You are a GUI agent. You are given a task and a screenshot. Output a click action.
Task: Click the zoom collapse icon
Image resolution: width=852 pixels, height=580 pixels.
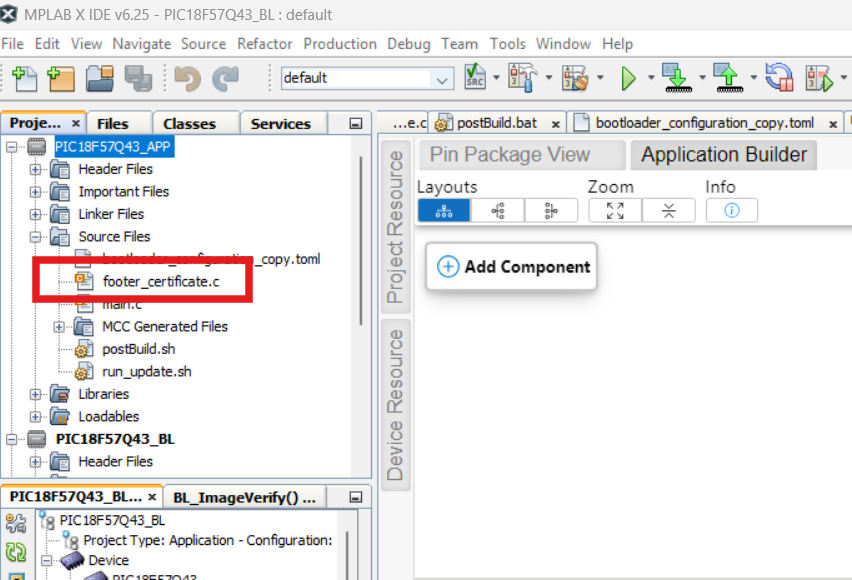pyautogui.click(x=668, y=210)
